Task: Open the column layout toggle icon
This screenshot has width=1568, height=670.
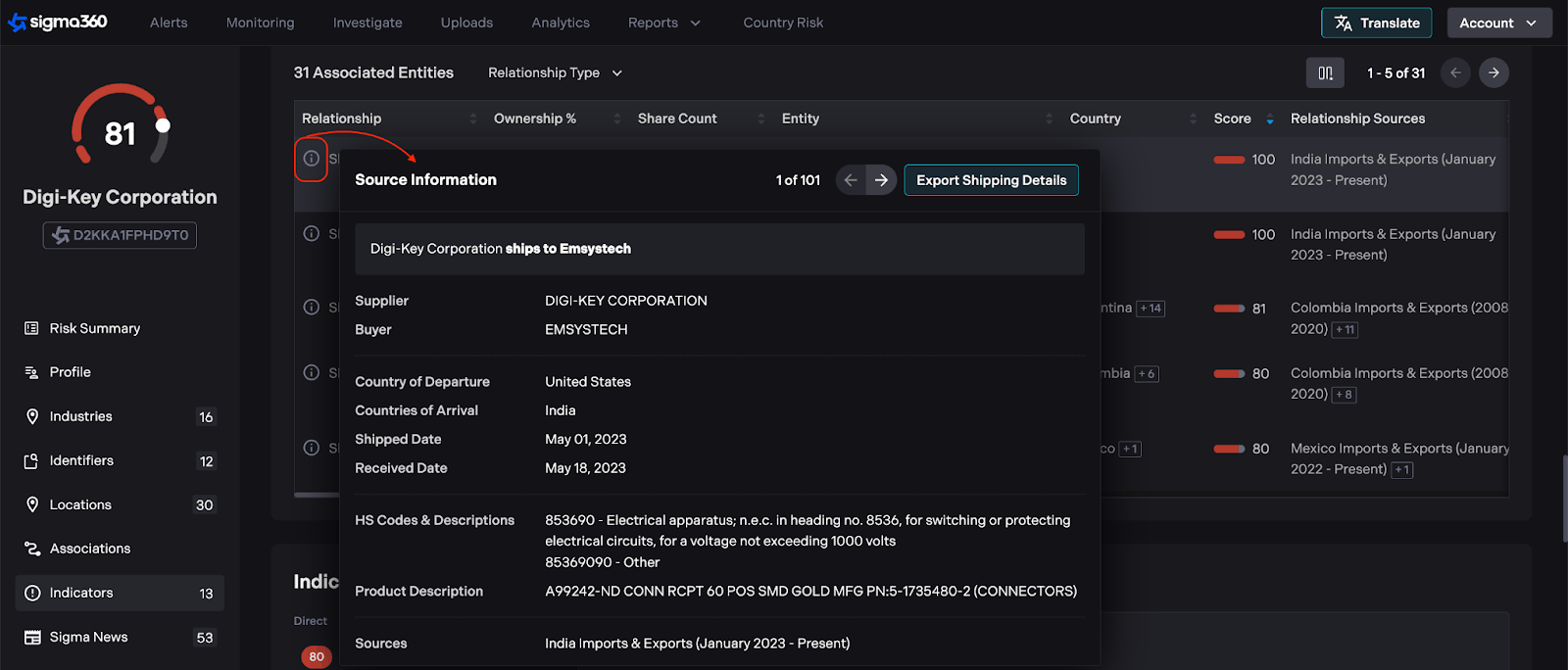Action: click(1325, 73)
